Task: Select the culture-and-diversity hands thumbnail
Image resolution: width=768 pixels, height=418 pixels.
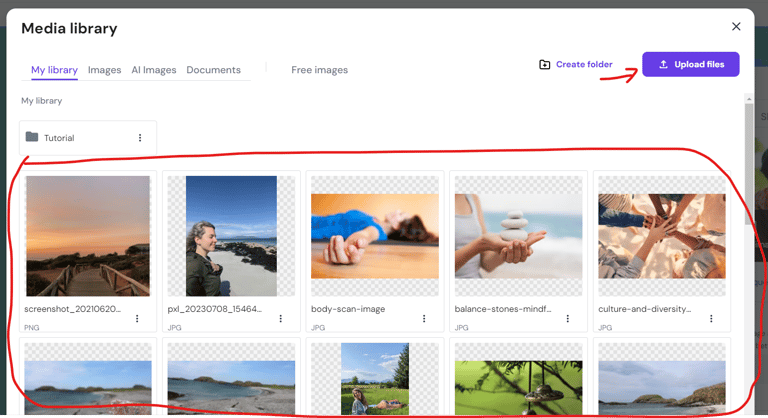Action: (x=662, y=236)
